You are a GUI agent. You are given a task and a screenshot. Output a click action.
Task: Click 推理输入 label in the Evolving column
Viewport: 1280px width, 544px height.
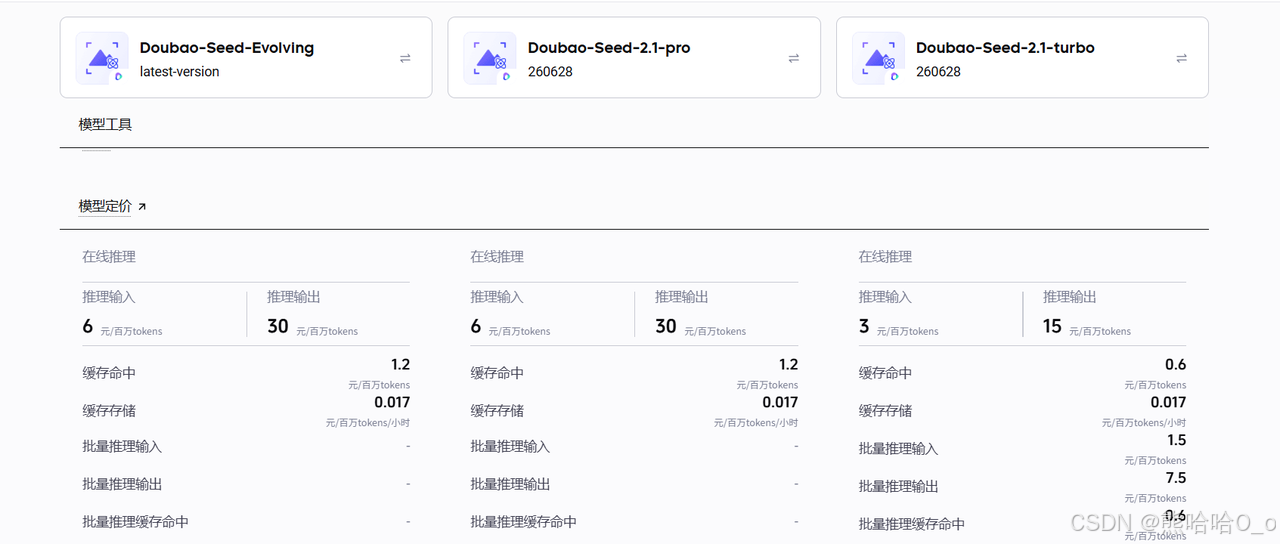click(x=109, y=297)
